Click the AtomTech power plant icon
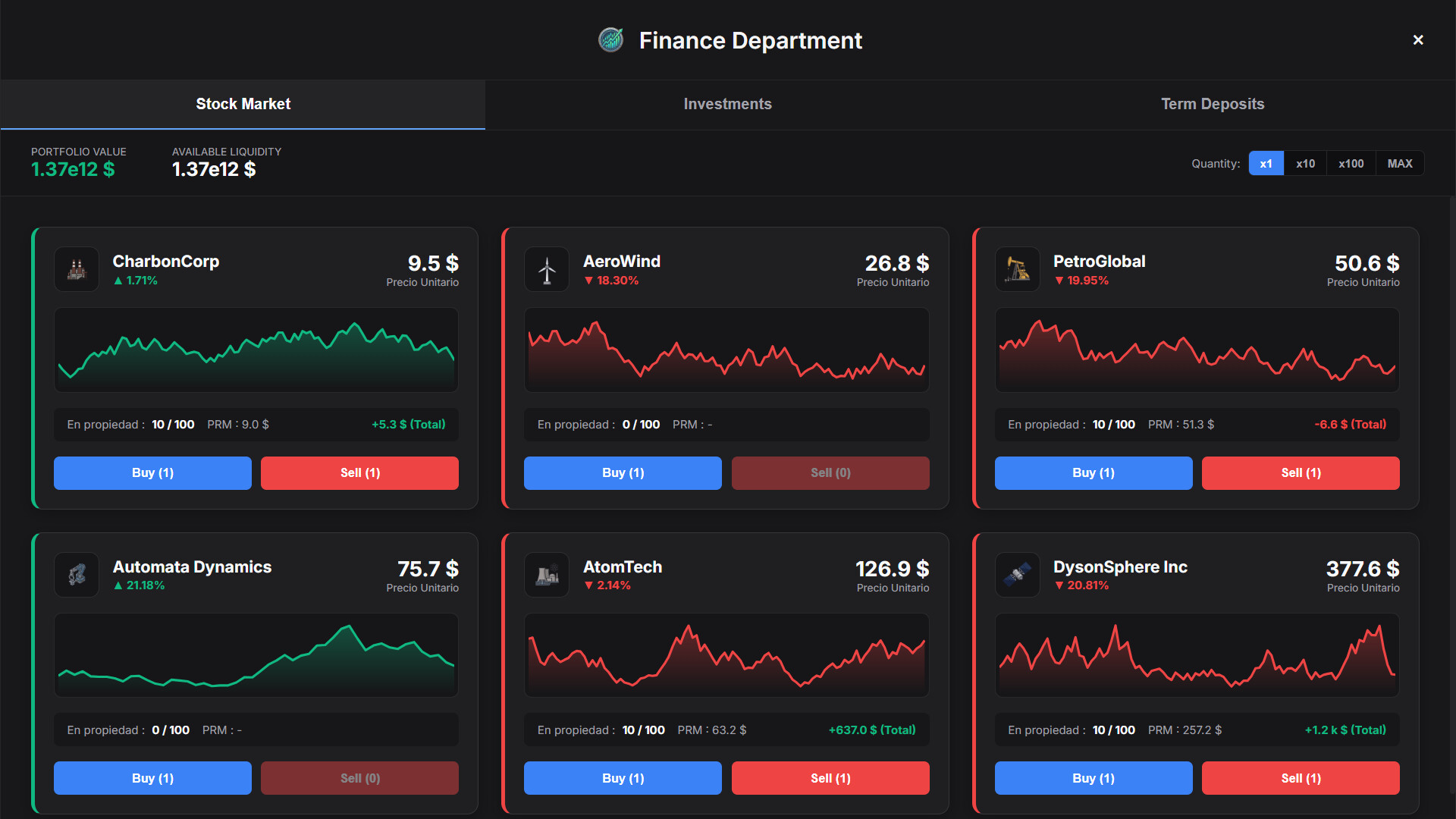 coord(547,575)
